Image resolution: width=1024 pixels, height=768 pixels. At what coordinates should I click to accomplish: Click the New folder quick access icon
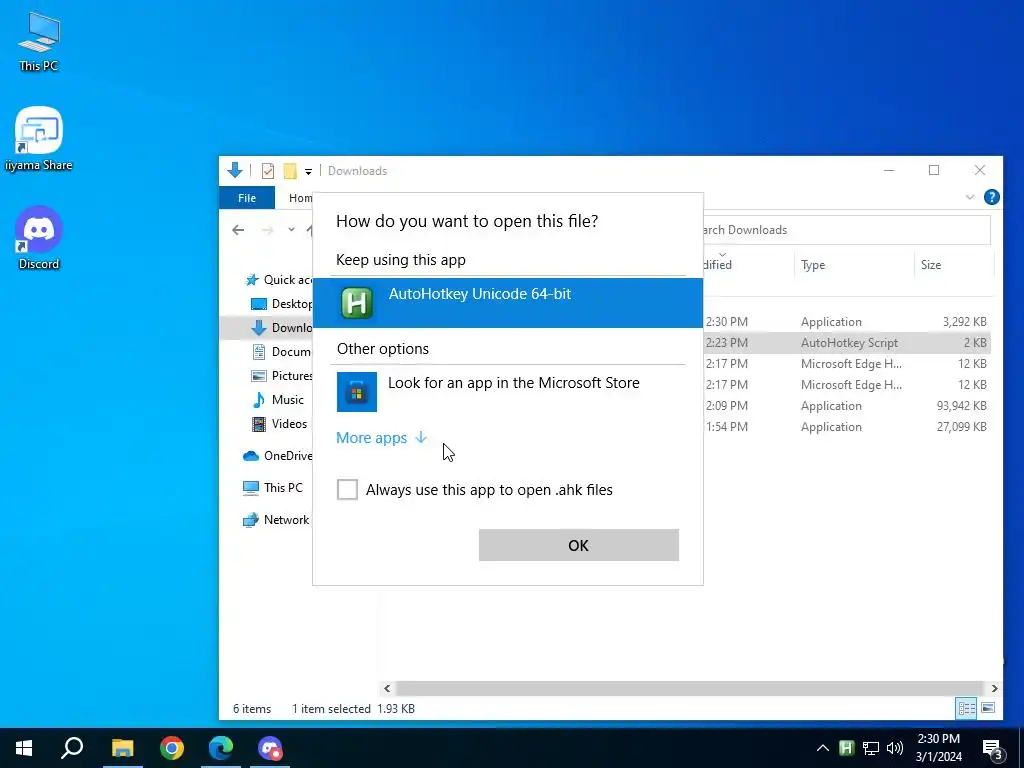point(290,171)
